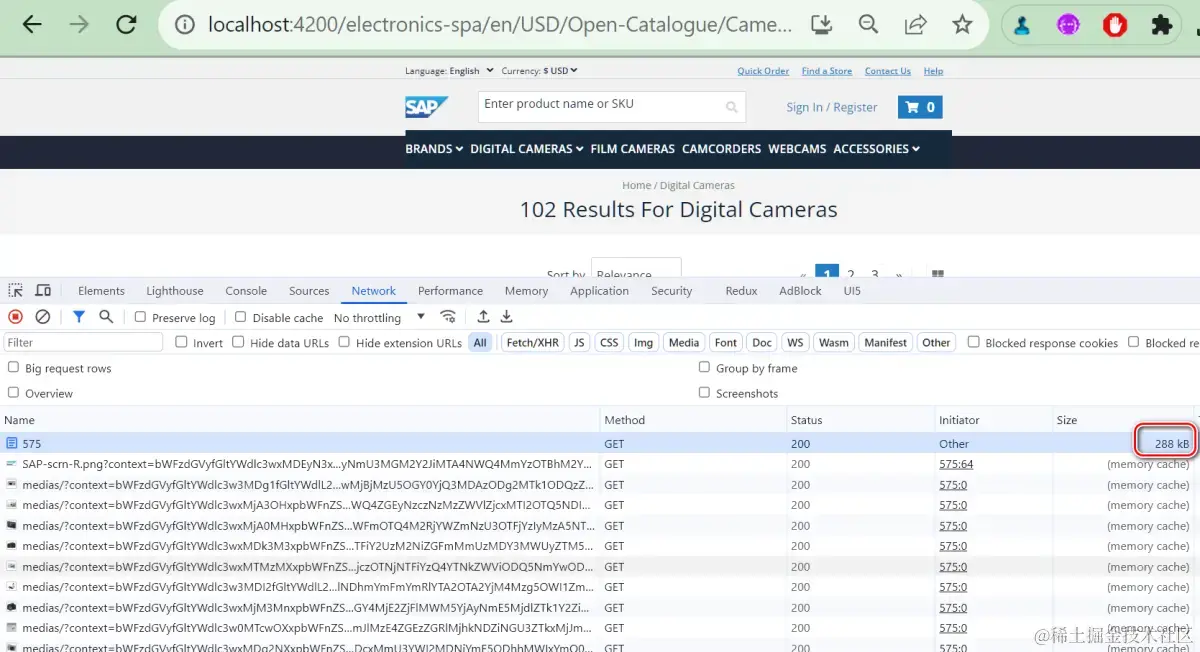
Task: Switch to the Performance tab
Action: coord(450,291)
